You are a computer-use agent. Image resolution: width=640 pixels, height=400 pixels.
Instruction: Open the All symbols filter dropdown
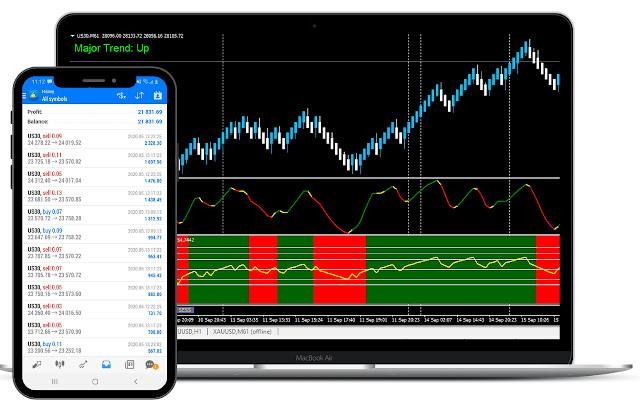[54, 99]
